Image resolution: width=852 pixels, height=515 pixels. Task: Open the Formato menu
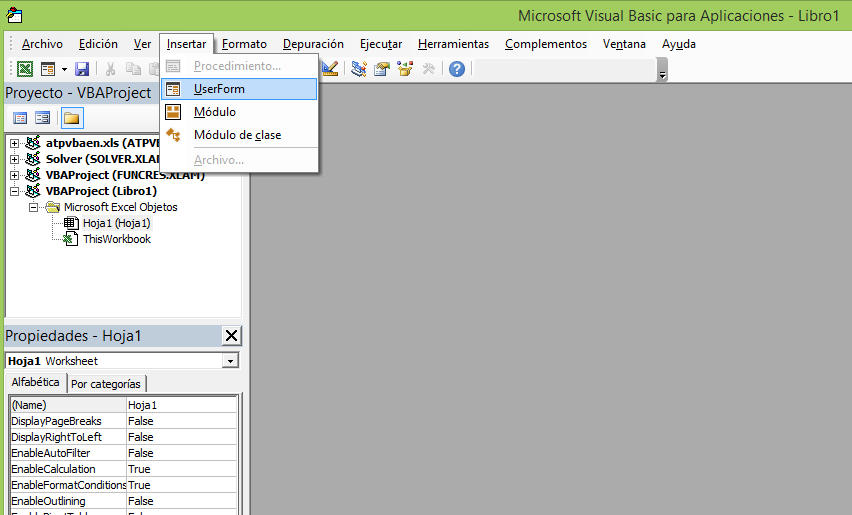245,44
